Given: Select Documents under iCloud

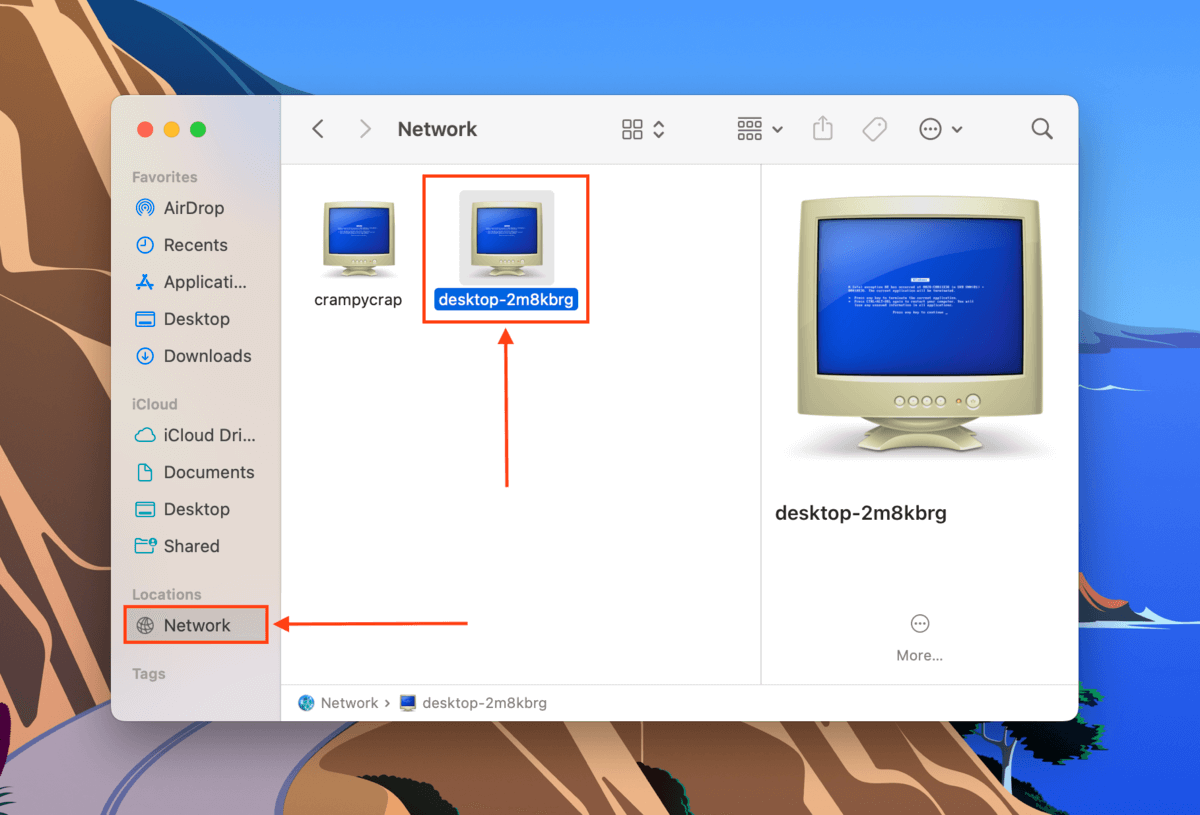Looking at the screenshot, I should pos(195,472).
